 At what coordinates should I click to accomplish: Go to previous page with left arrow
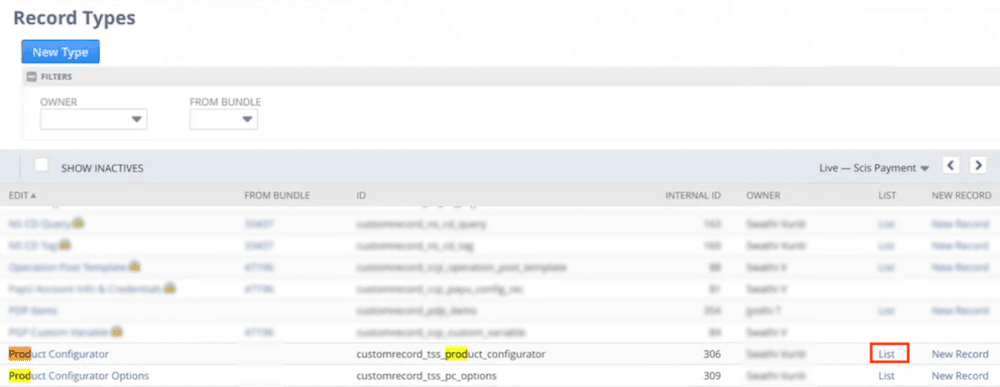pos(951,166)
